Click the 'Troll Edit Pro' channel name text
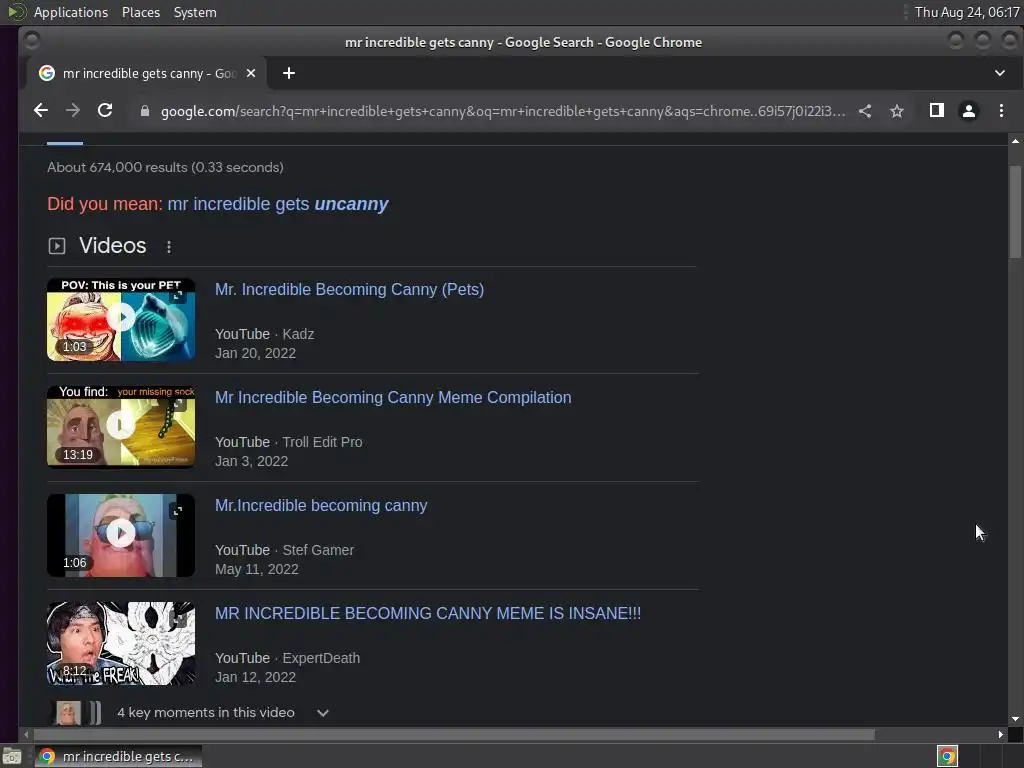 [322, 442]
